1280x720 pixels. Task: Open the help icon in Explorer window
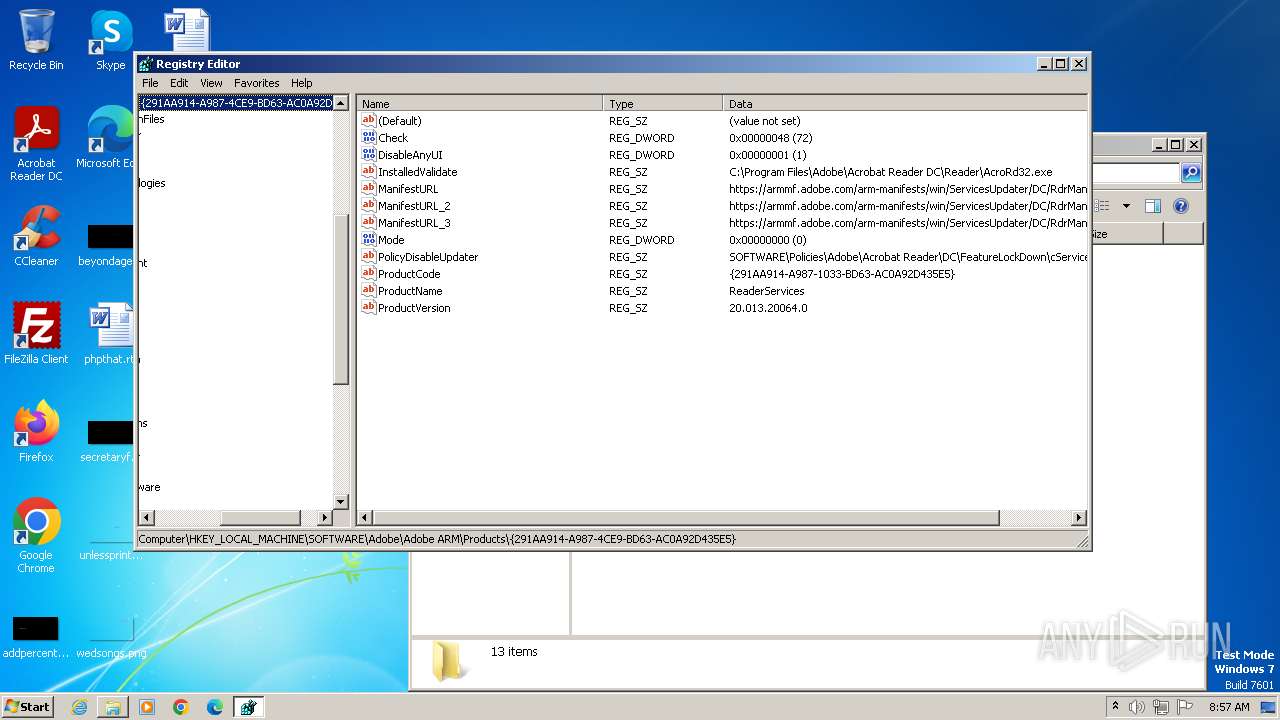(x=1180, y=206)
